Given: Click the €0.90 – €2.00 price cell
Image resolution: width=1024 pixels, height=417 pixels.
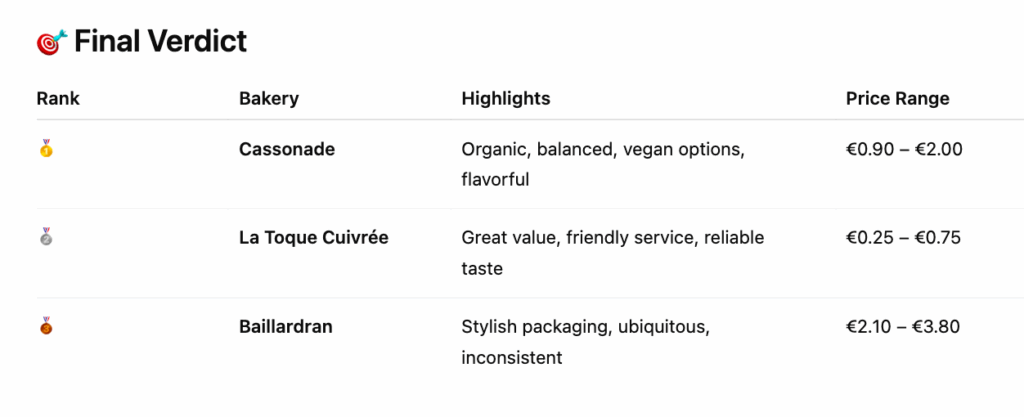Looking at the screenshot, I should pyautogui.click(x=904, y=149).
